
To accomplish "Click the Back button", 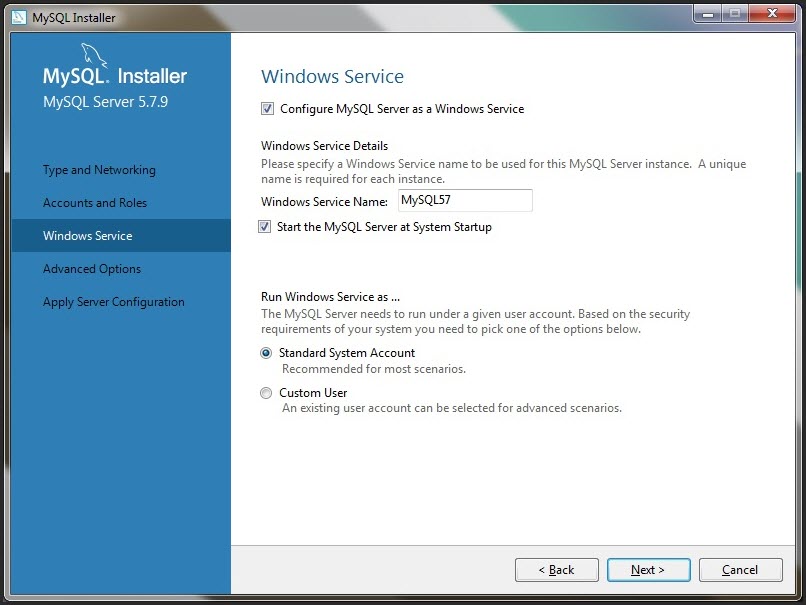I will [x=557, y=570].
